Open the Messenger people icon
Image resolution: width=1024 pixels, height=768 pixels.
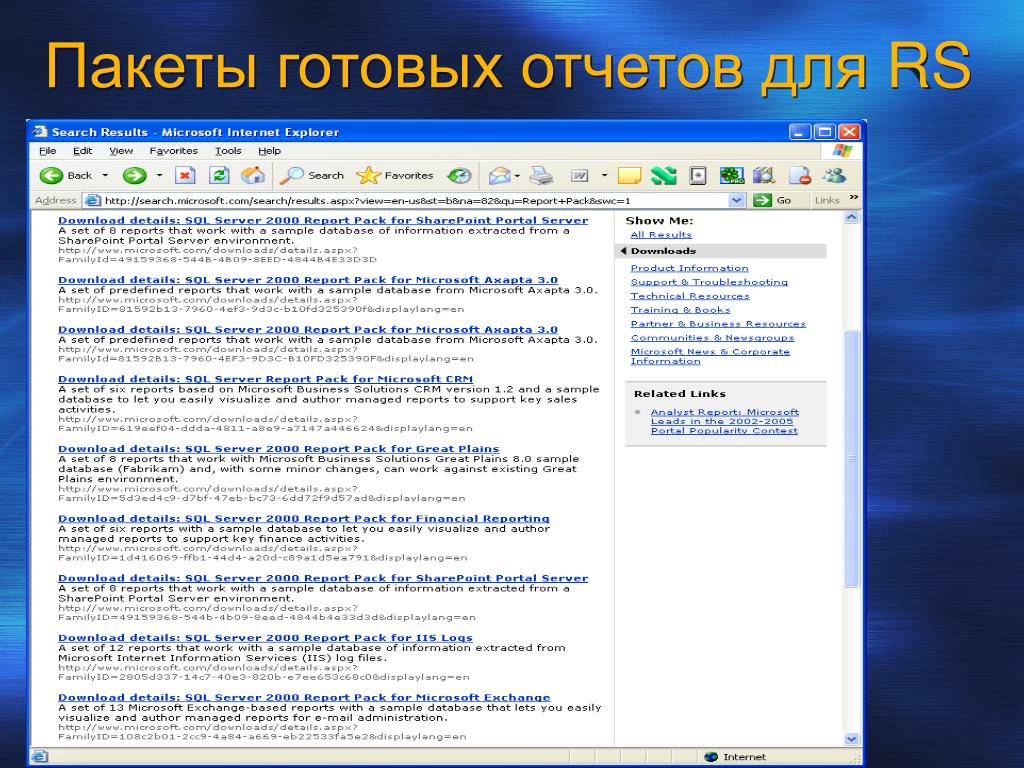(834, 175)
